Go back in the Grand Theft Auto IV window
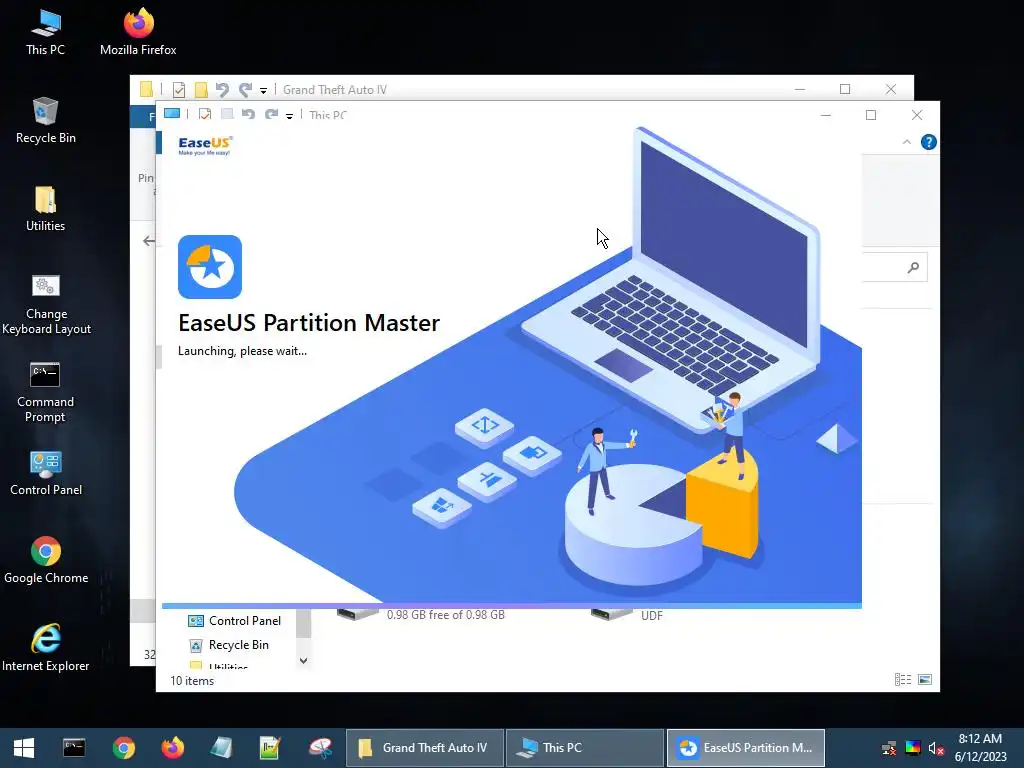 click(x=148, y=241)
